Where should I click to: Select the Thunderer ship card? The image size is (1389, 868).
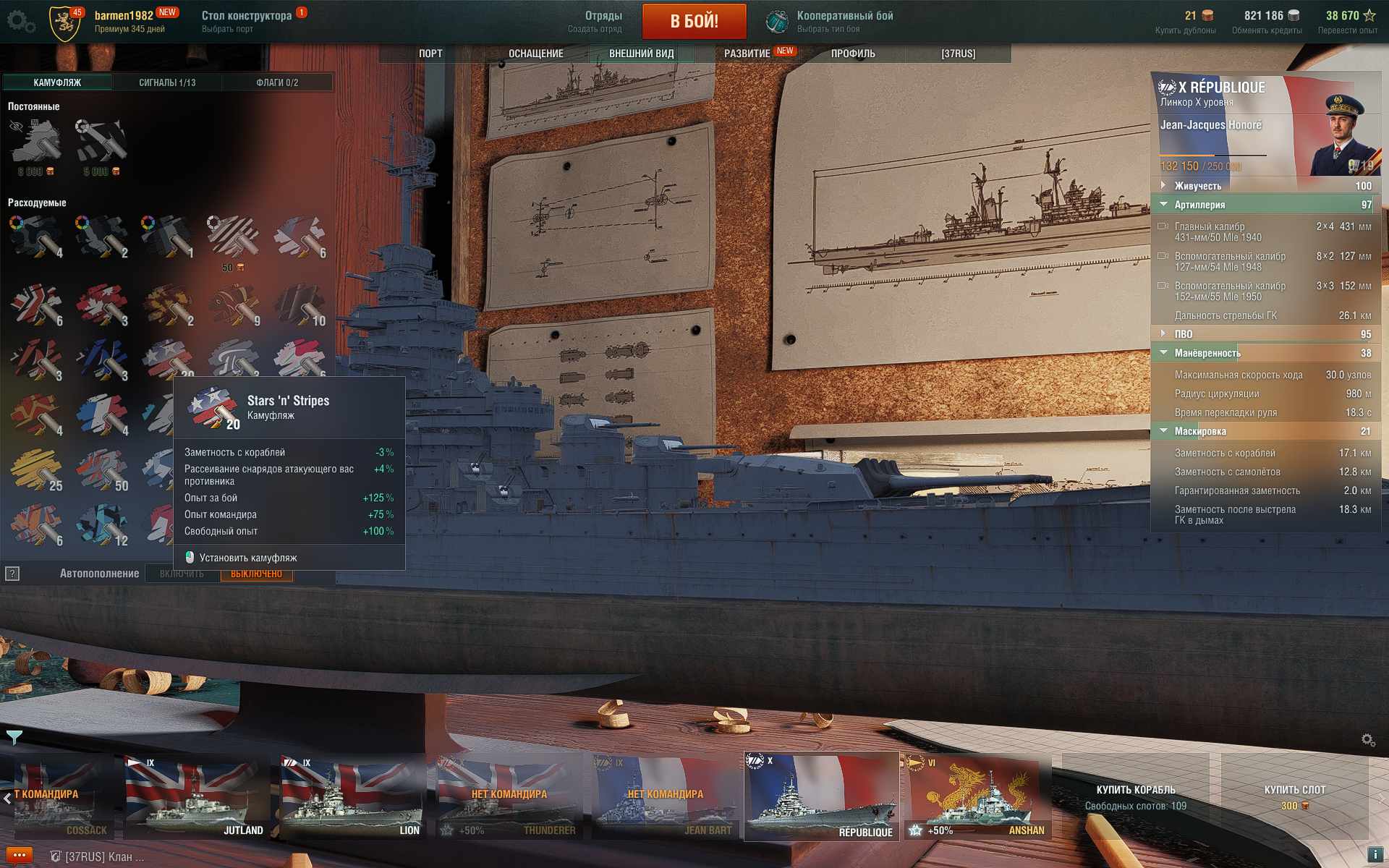point(508,796)
